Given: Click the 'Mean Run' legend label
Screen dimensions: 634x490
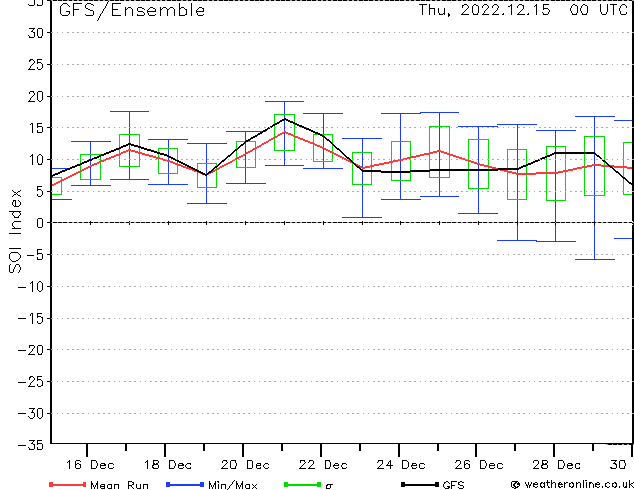Looking at the screenshot, I should click(x=119, y=485).
